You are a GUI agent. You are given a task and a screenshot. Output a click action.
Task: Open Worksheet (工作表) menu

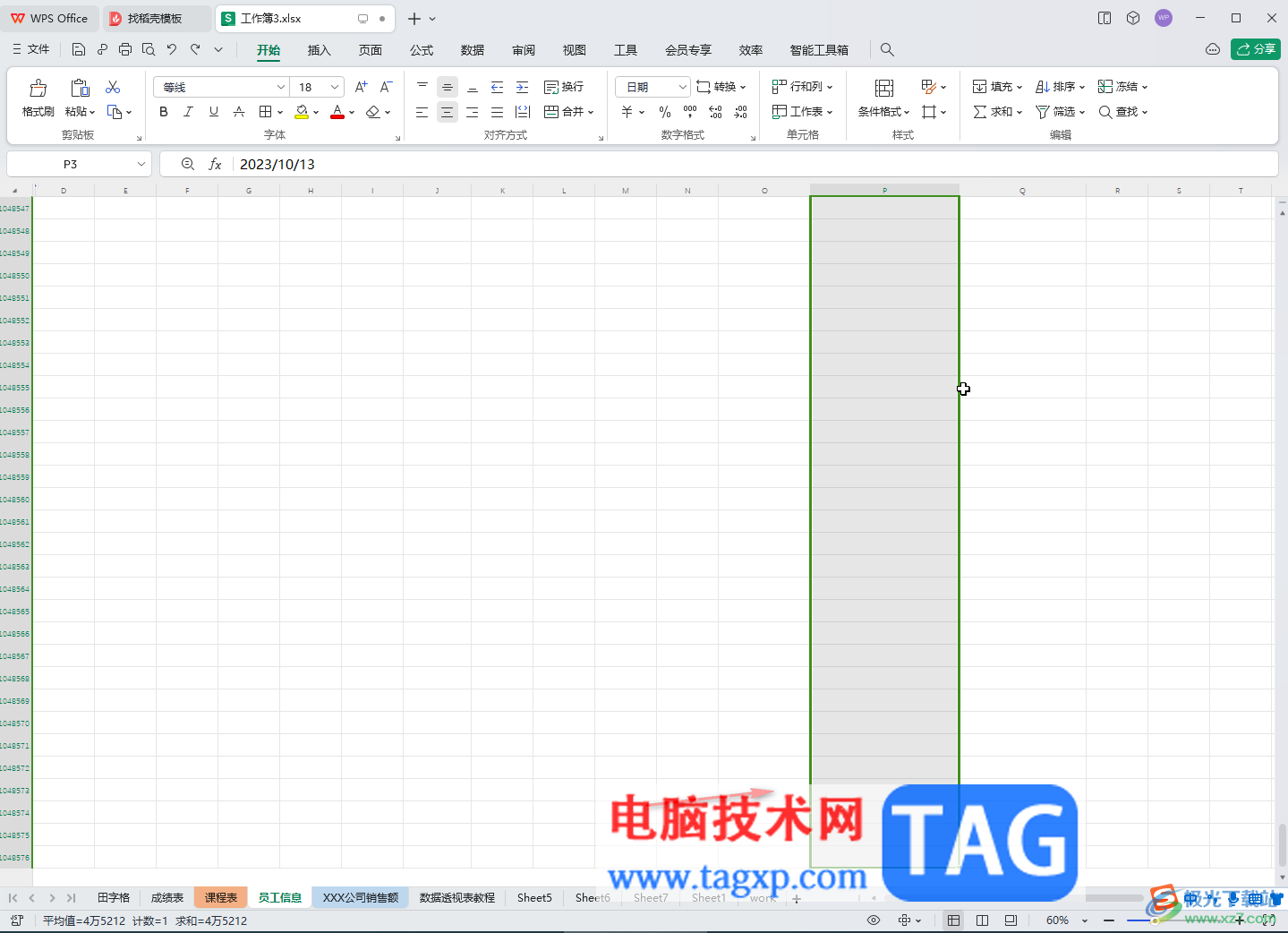802,112
